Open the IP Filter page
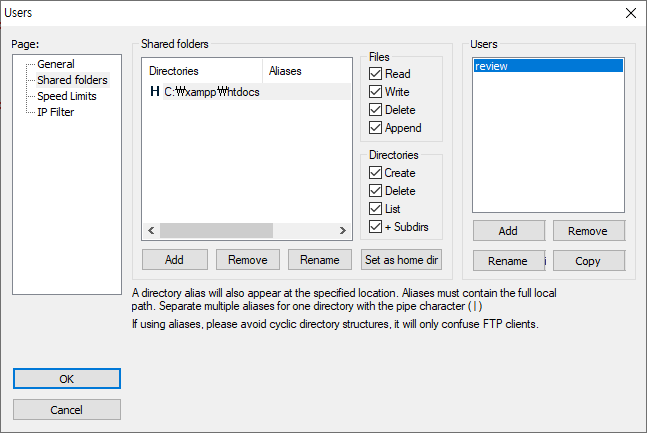The image size is (647, 433). click(x=56, y=112)
